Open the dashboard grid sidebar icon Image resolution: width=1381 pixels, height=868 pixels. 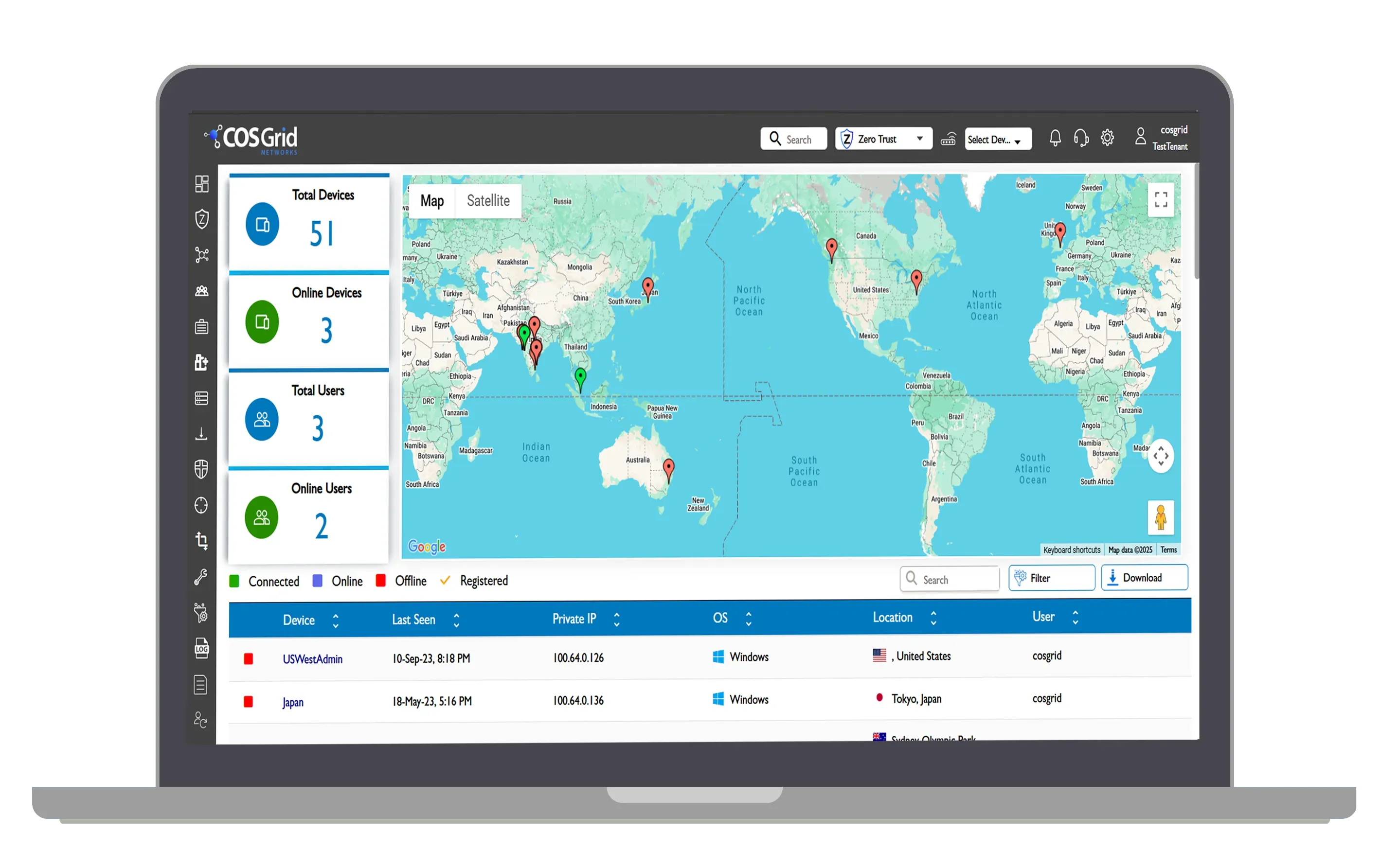(x=202, y=184)
